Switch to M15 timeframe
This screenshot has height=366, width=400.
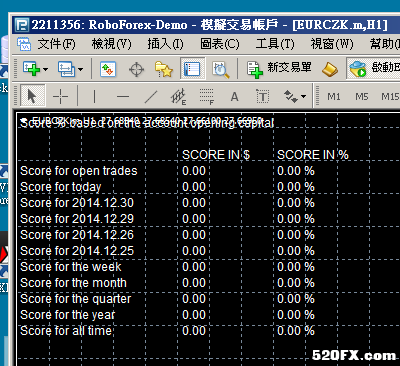390,97
